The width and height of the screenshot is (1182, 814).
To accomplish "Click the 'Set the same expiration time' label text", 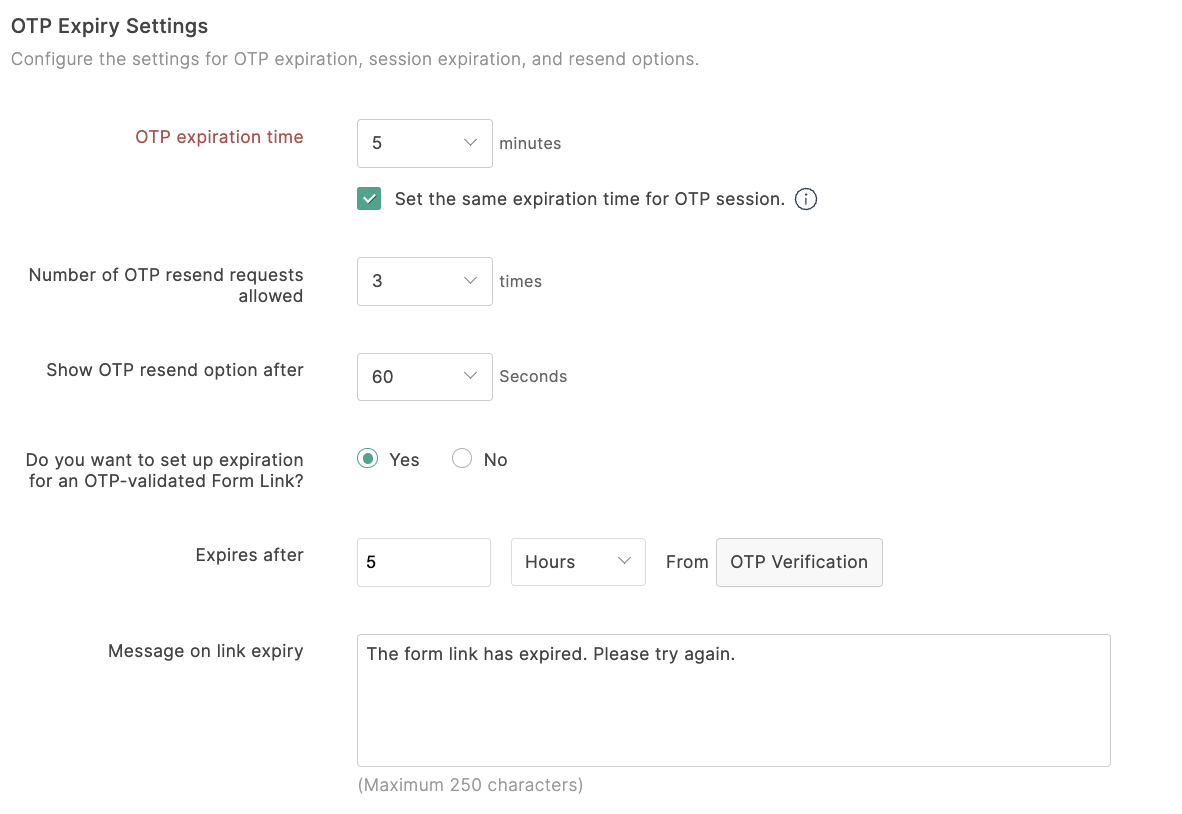I will click(589, 199).
